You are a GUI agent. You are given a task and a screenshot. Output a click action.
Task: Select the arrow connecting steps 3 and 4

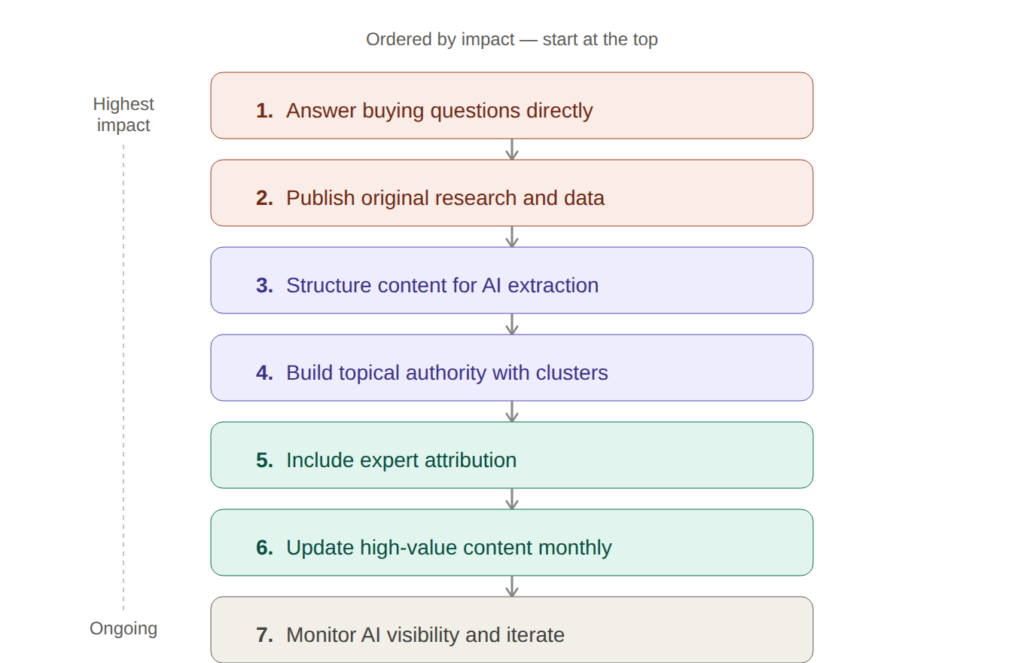tap(512, 324)
